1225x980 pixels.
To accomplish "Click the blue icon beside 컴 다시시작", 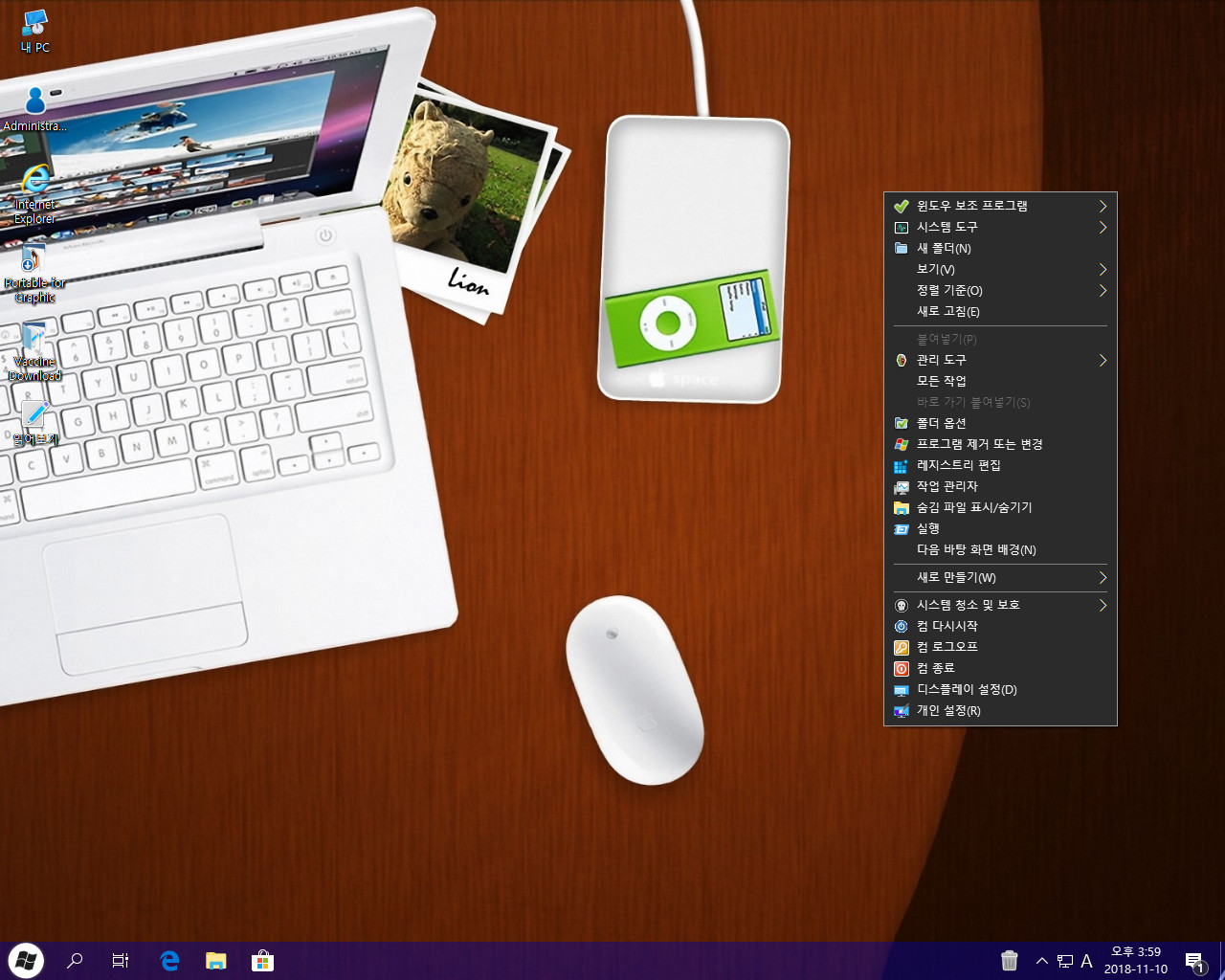I will (901, 626).
